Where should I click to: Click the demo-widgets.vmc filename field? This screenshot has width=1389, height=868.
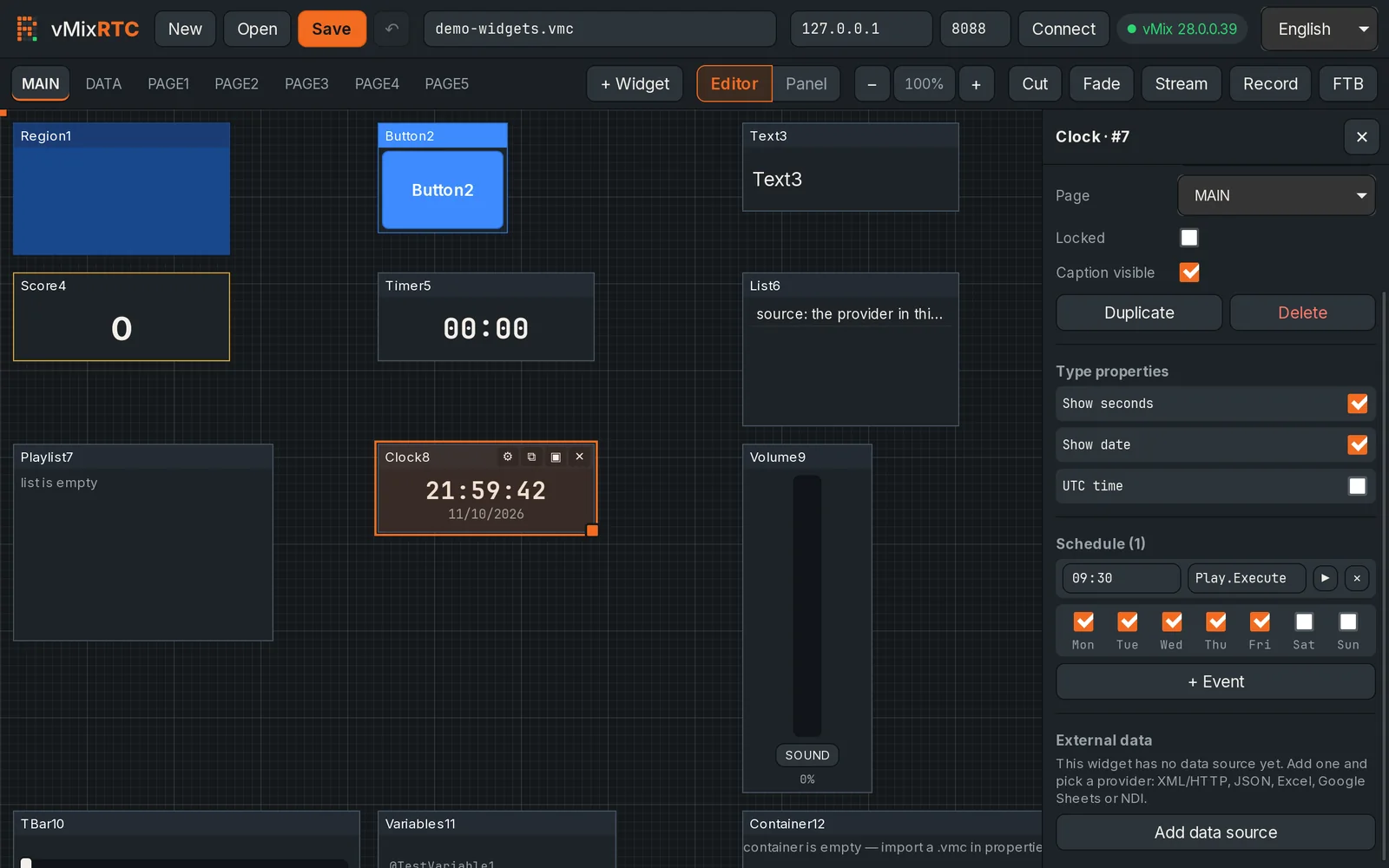click(x=600, y=29)
